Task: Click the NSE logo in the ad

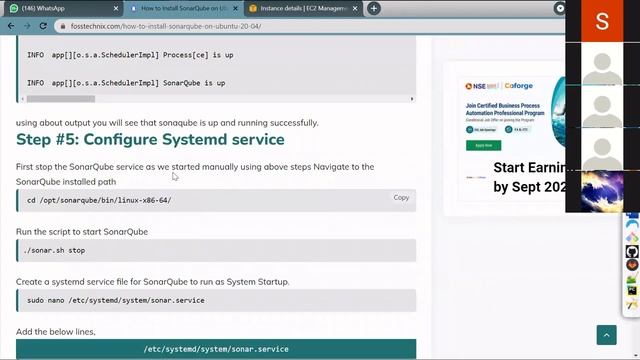Action: click(481, 86)
